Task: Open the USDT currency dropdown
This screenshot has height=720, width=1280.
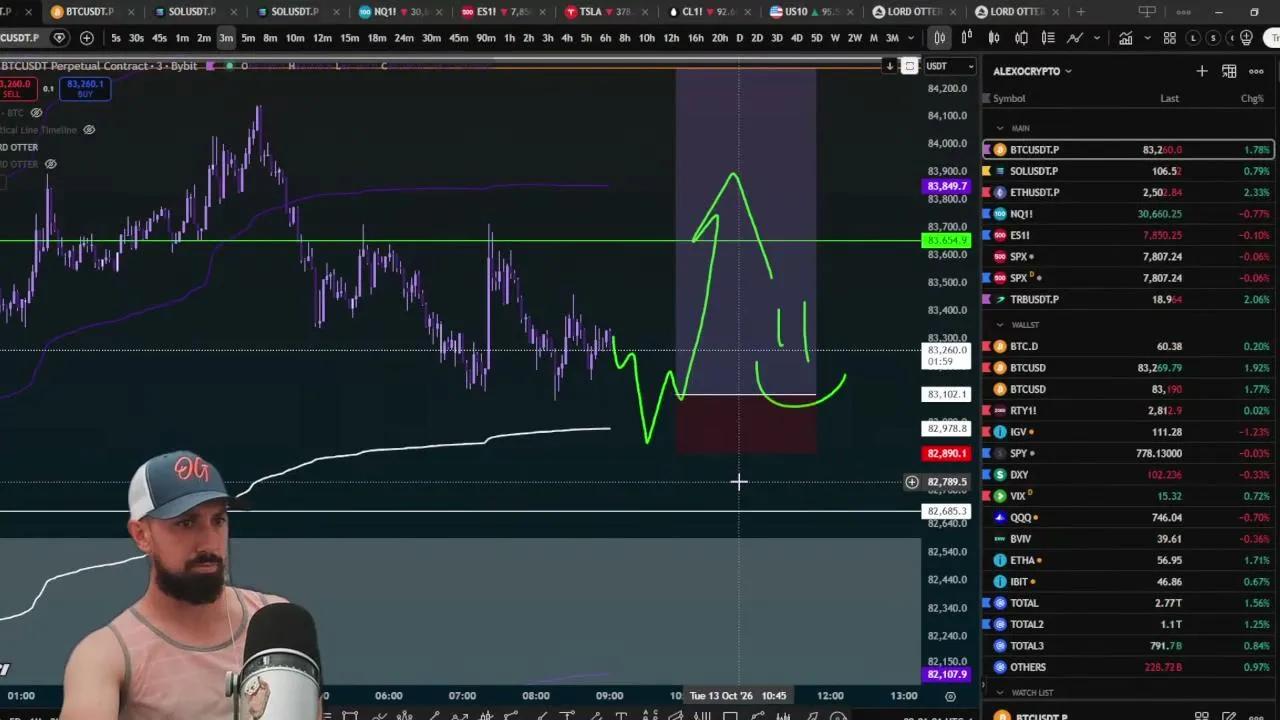Action: coord(949,66)
